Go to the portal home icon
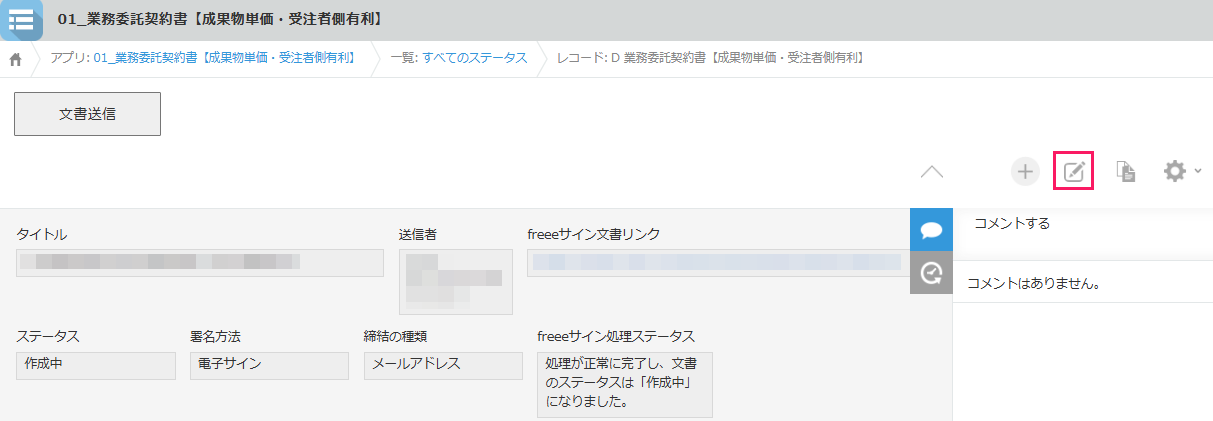Screen dimensions: 1213x421 point(16,59)
